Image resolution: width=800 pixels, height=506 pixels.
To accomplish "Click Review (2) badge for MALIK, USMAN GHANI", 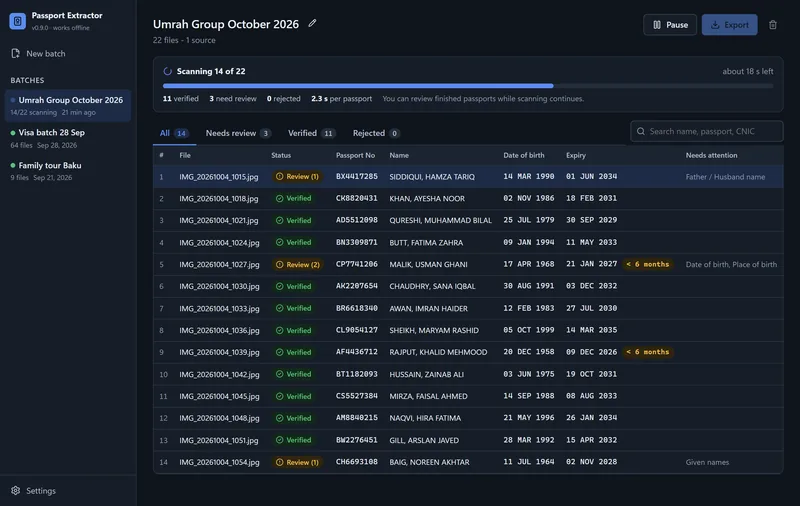I will pos(297,265).
